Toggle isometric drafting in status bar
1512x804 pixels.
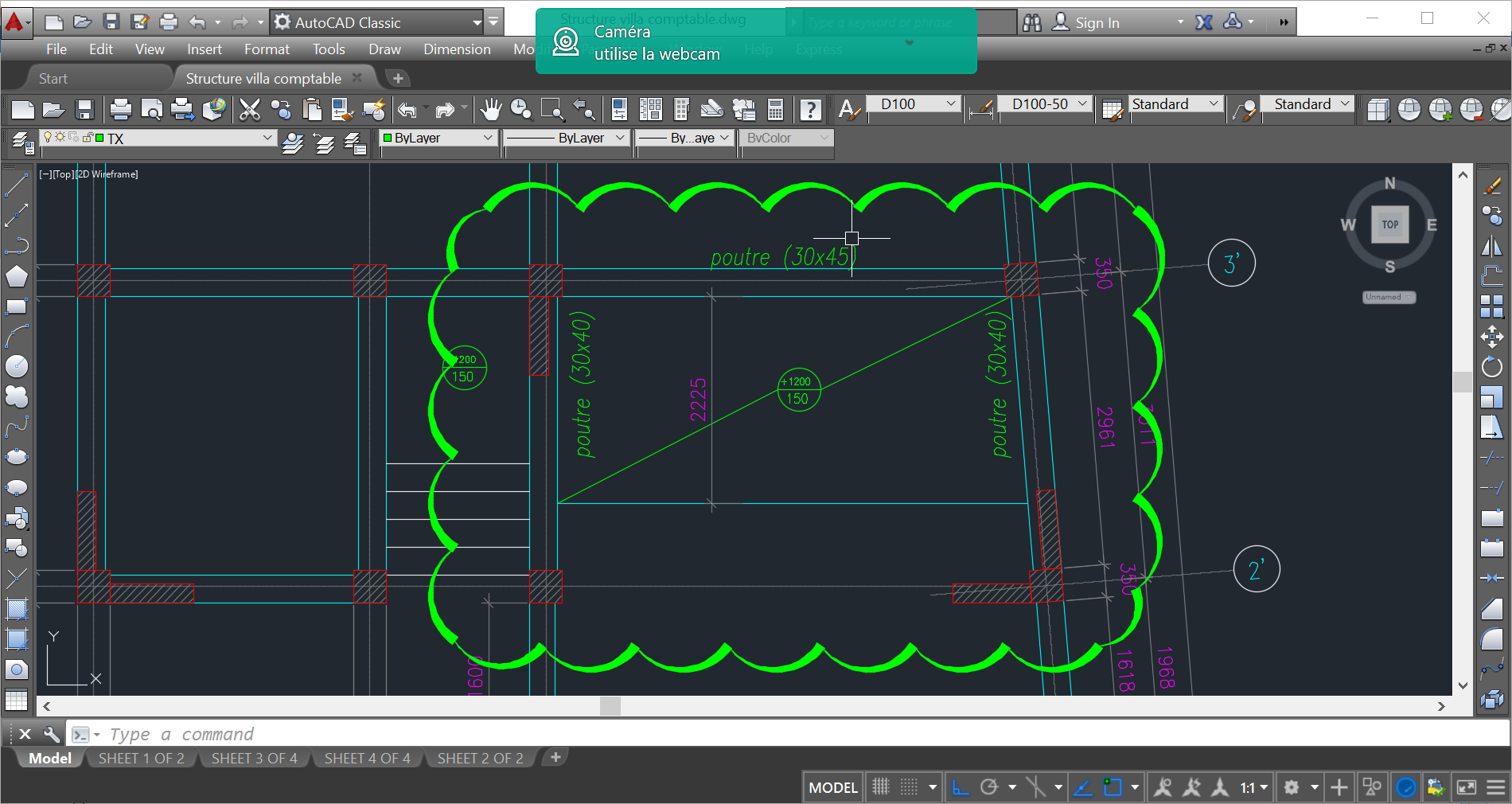(1035, 787)
